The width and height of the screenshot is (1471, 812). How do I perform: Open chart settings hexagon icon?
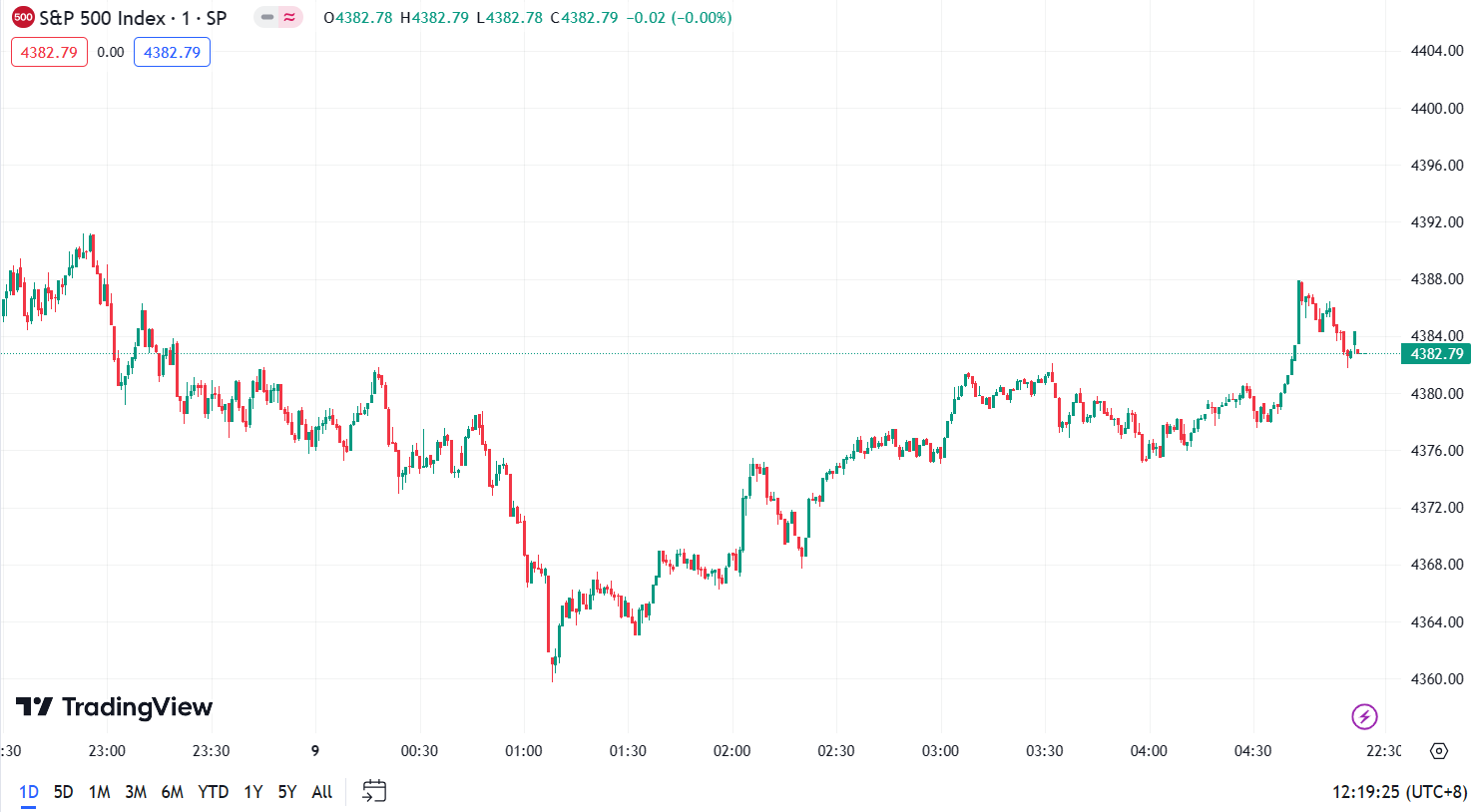click(x=1438, y=751)
